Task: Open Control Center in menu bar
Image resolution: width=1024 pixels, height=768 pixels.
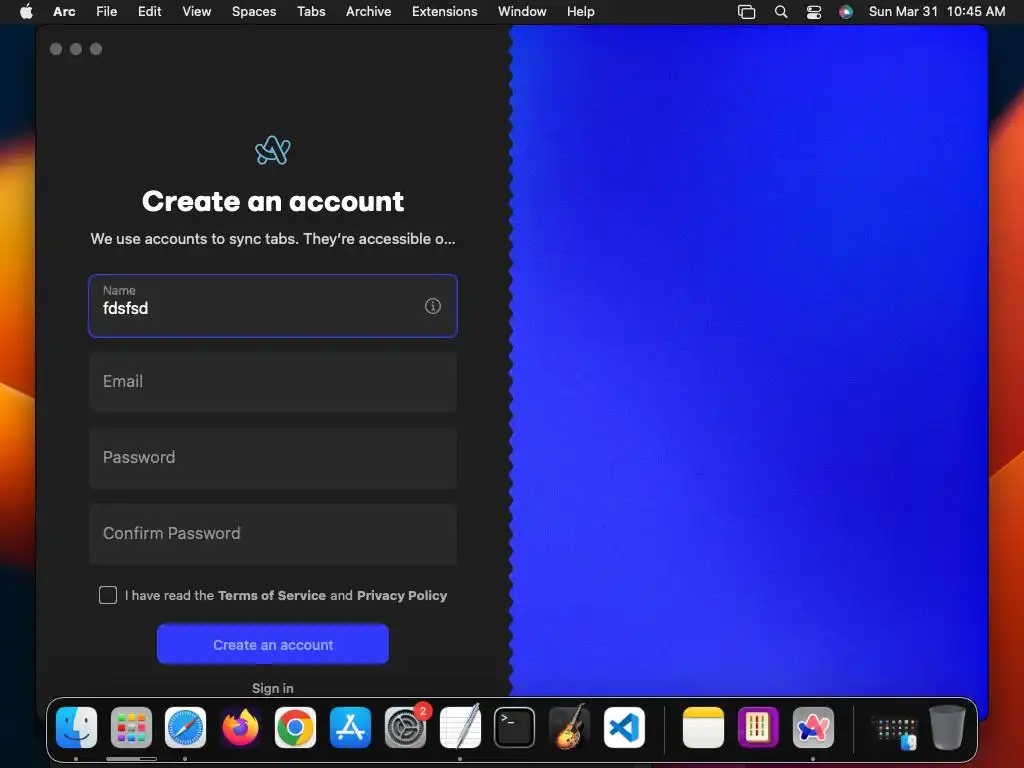Action: 814,12
